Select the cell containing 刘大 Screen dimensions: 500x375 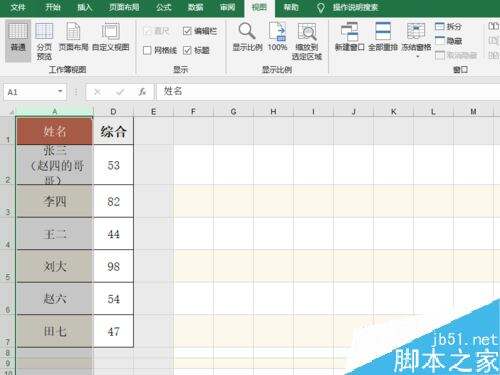click(55, 266)
